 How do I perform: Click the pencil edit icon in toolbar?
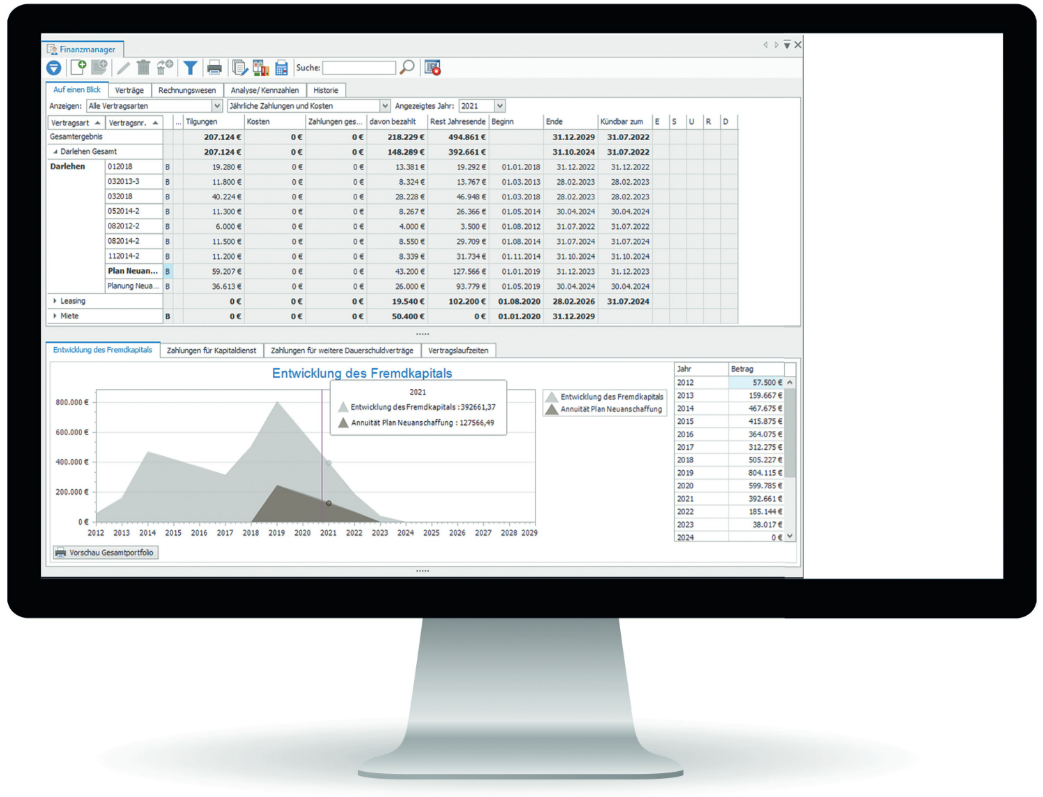[x=124, y=68]
